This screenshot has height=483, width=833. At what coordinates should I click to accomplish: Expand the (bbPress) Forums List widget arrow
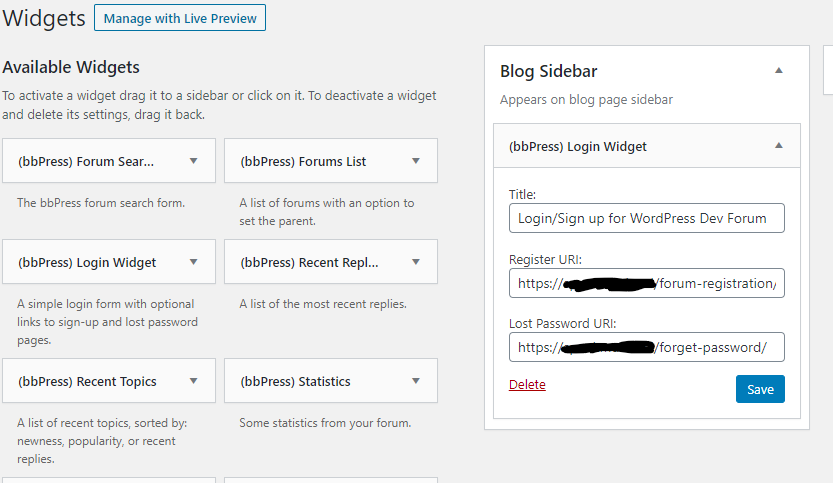point(416,161)
